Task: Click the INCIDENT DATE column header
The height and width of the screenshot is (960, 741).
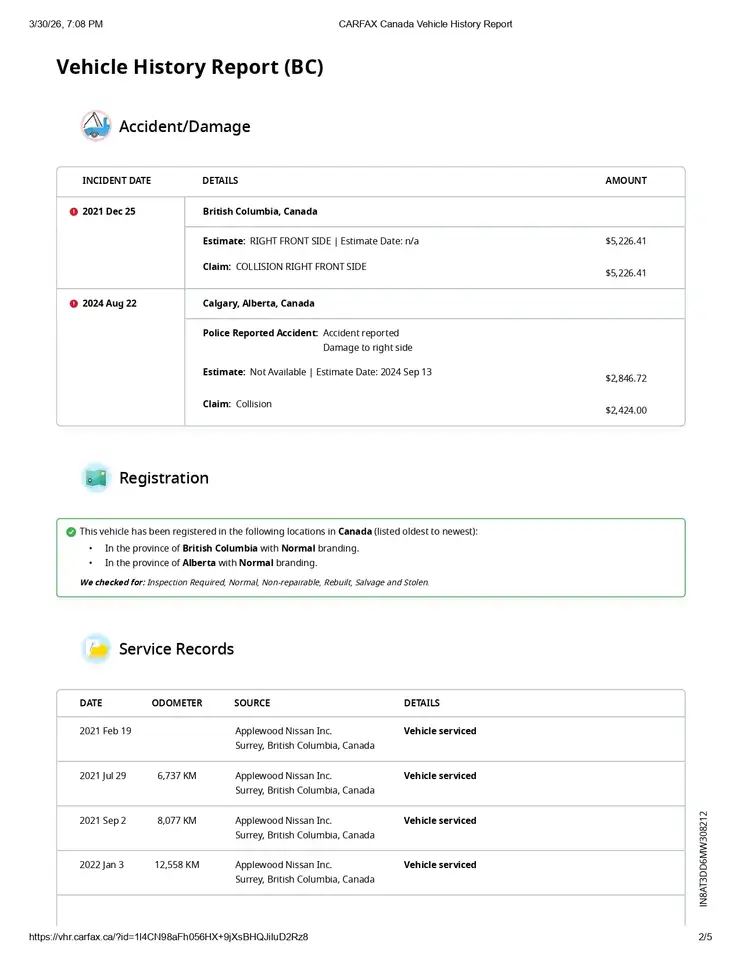Action: tap(116, 181)
